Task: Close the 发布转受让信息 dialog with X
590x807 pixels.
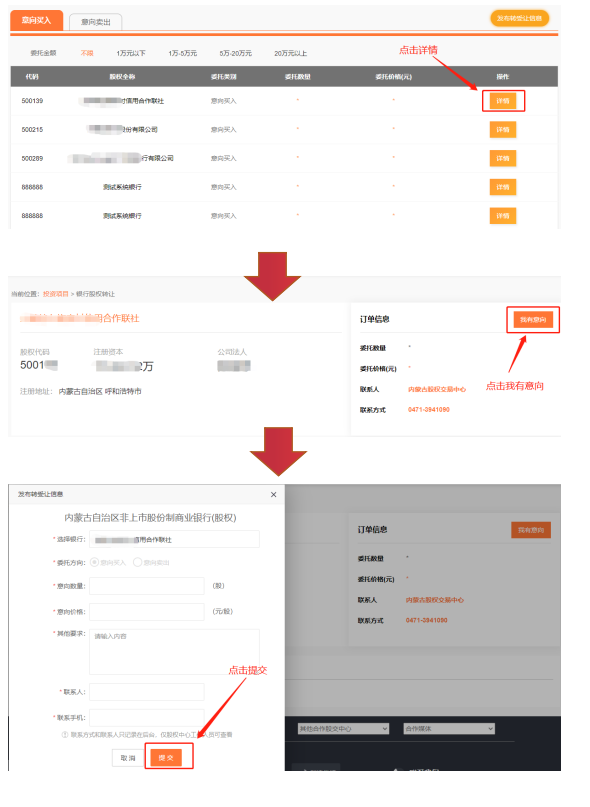Action: click(x=273, y=495)
